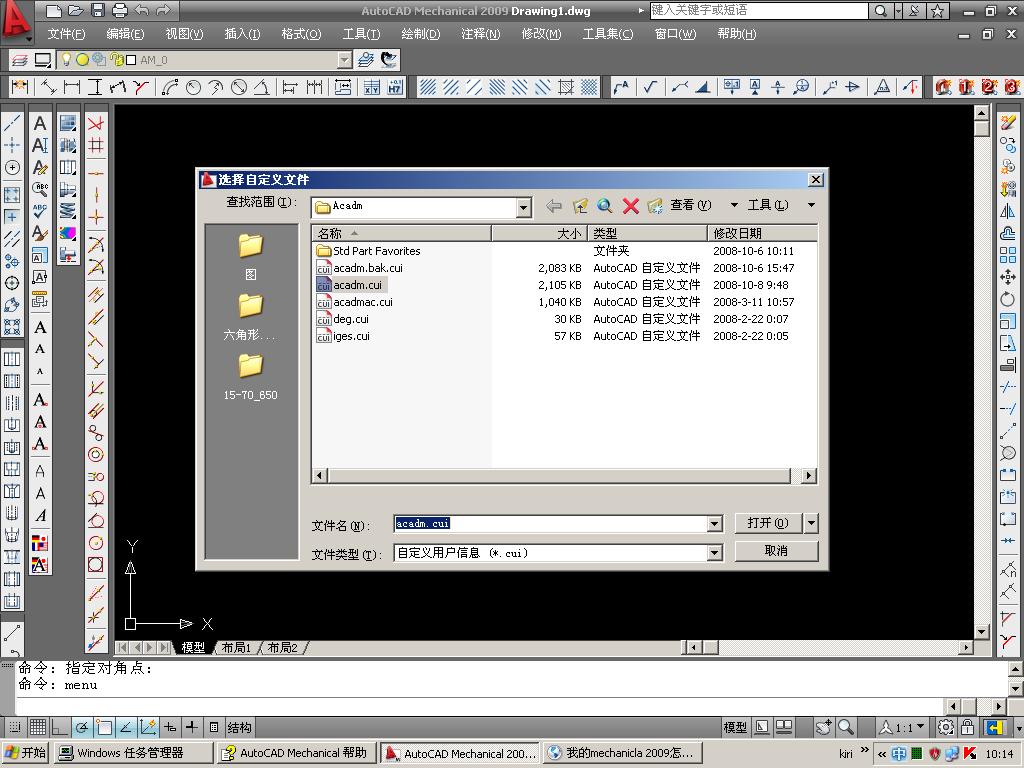Expand the AM_0 layer dropdown
This screenshot has height=768, width=1024.
click(x=345, y=60)
